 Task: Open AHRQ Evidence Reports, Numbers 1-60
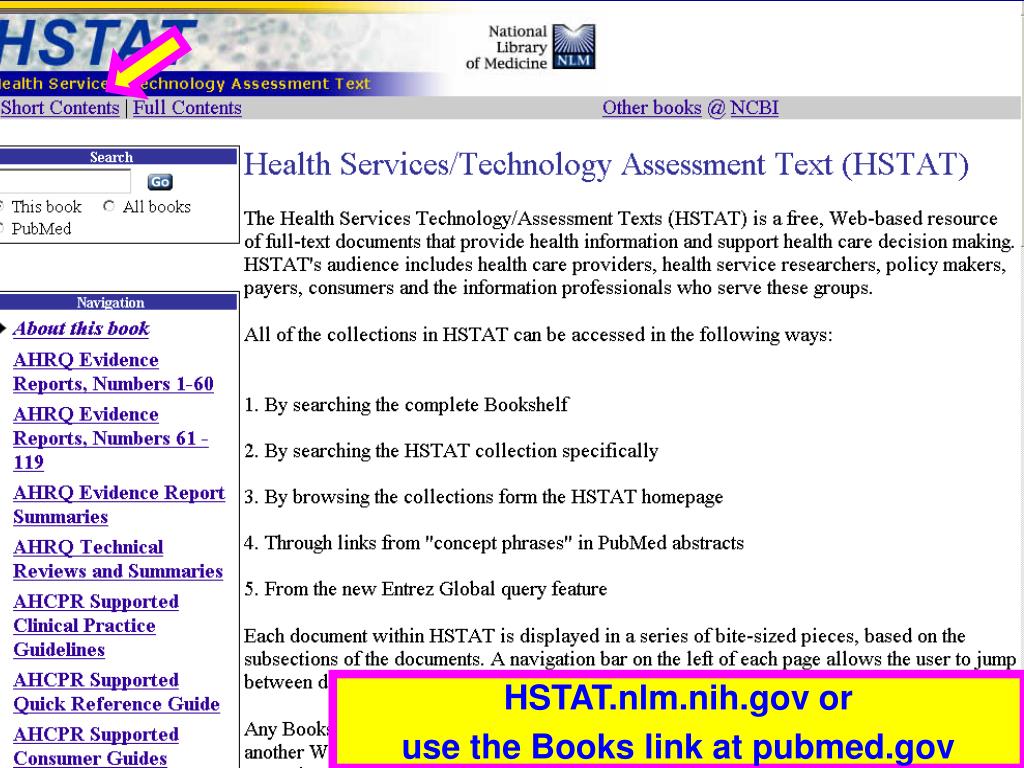tap(113, 372)
